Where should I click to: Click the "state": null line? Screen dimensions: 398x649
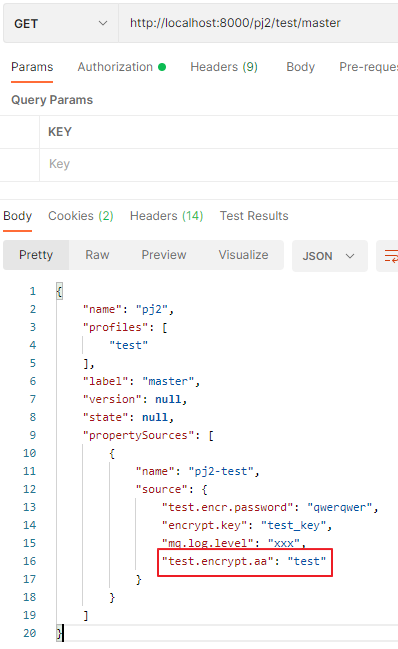coord(128,417)
